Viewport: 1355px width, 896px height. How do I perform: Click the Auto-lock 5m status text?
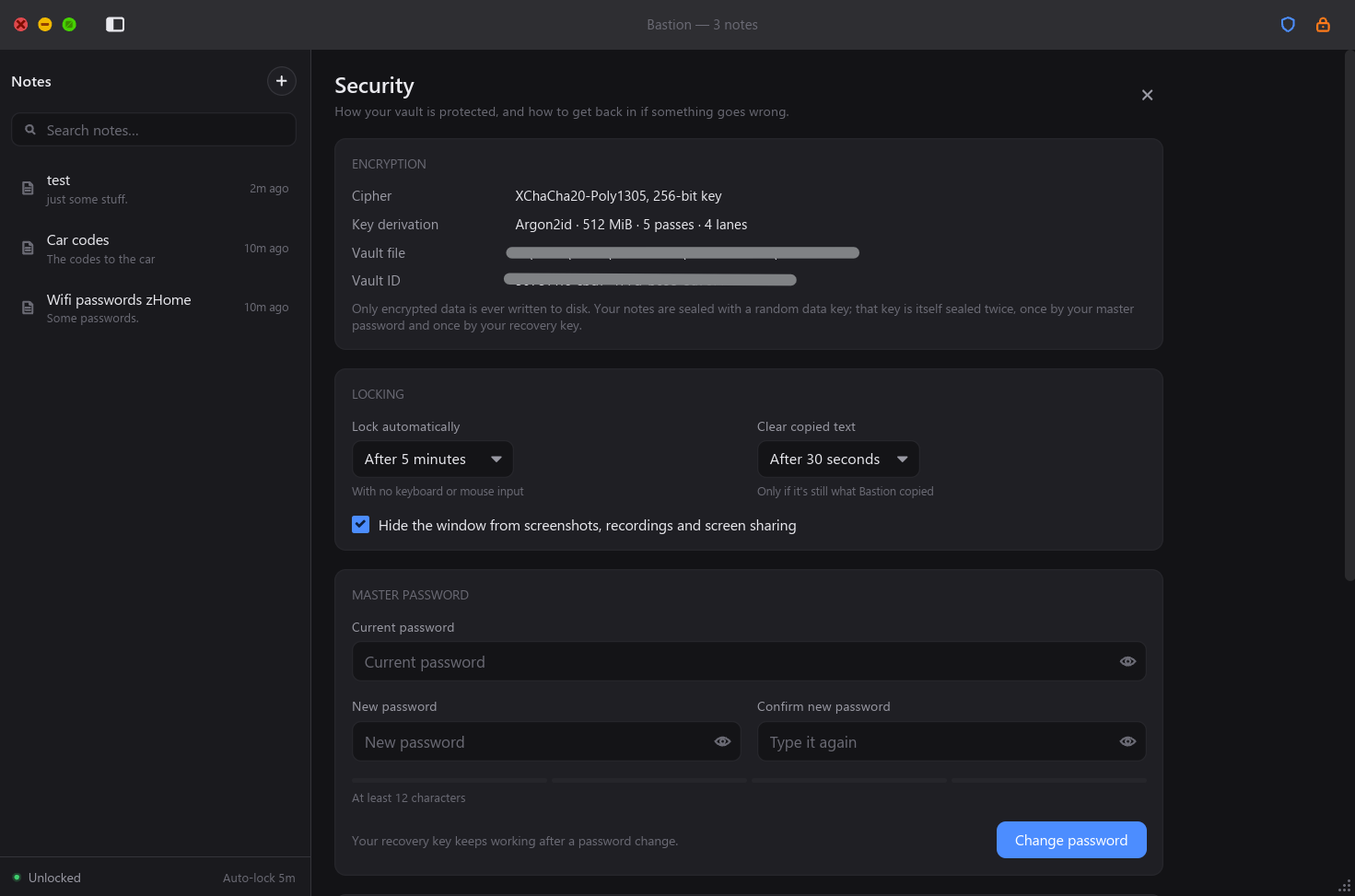pos(259,878)
